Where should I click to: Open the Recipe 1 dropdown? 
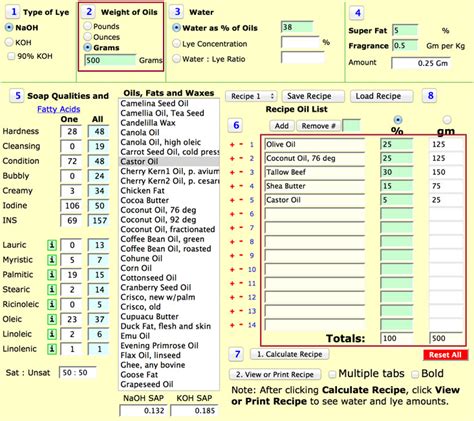[x=251, y=96]
